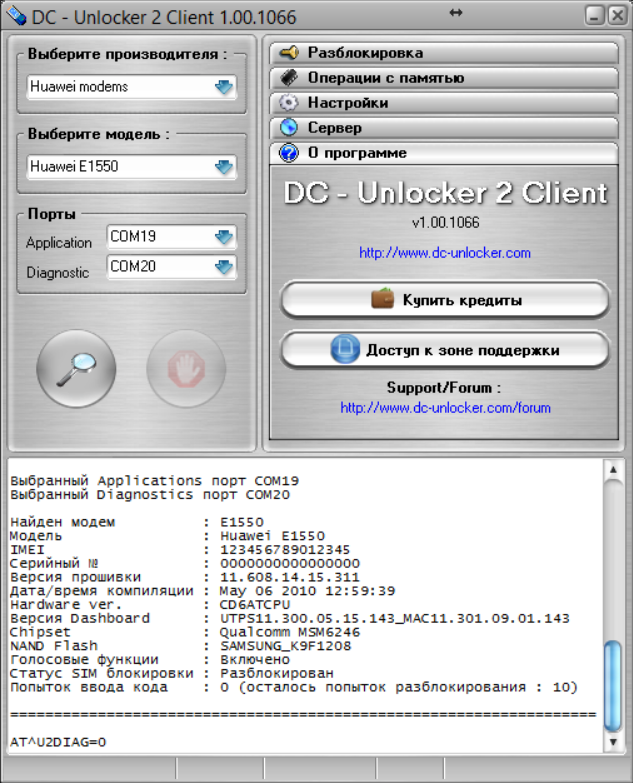
Task: Open the Application port dropdown COM19
Action: click(x=172, y=237)
